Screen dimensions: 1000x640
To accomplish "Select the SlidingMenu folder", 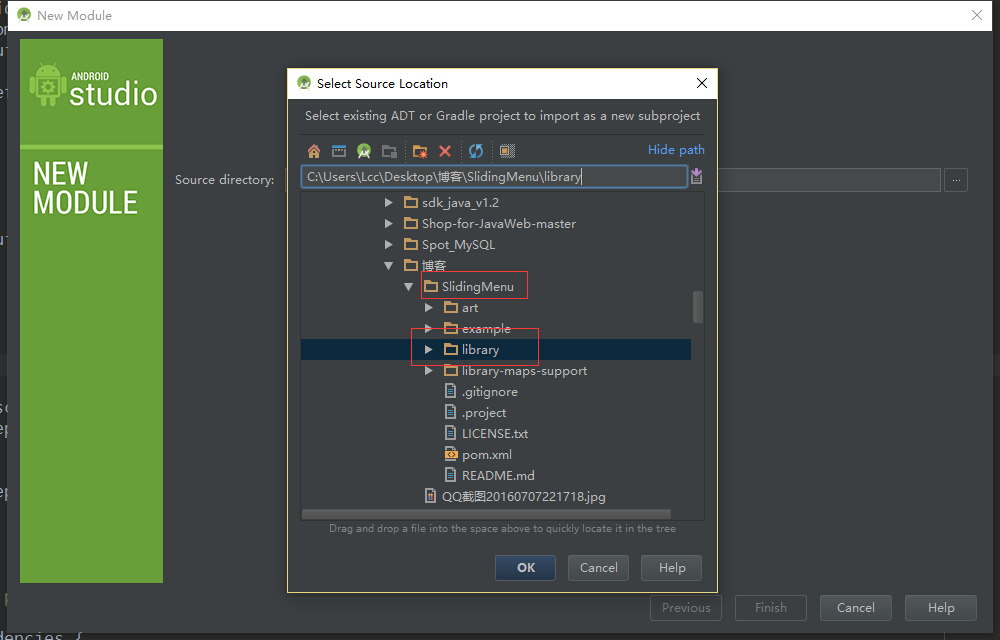I will click(469, 287).
